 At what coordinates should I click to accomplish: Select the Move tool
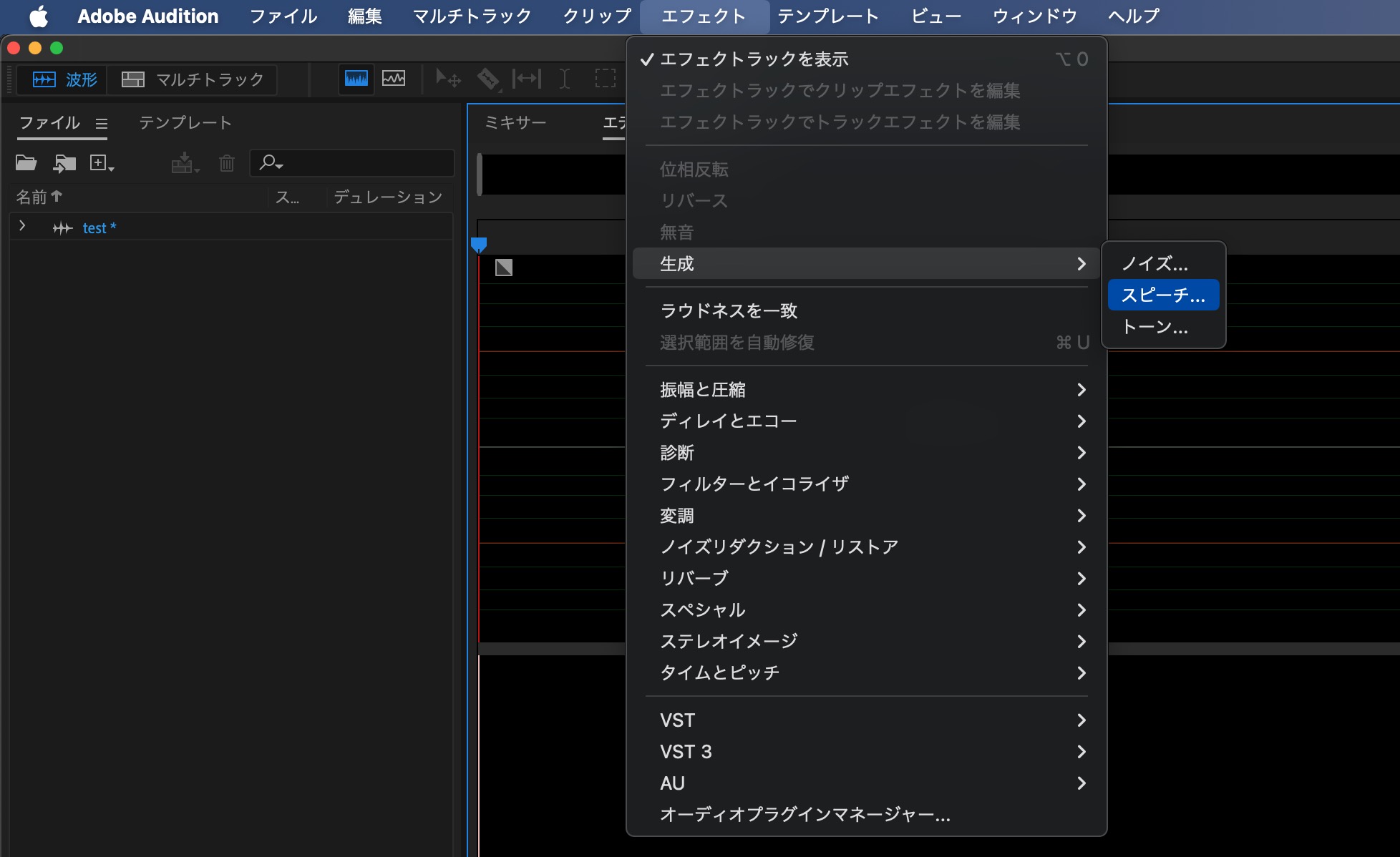[x=448, y=79]
